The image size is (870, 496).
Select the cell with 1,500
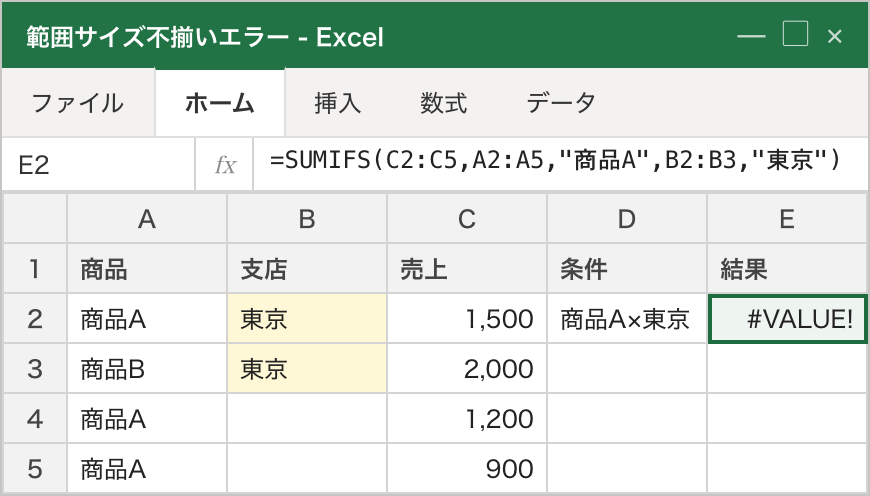467,318
